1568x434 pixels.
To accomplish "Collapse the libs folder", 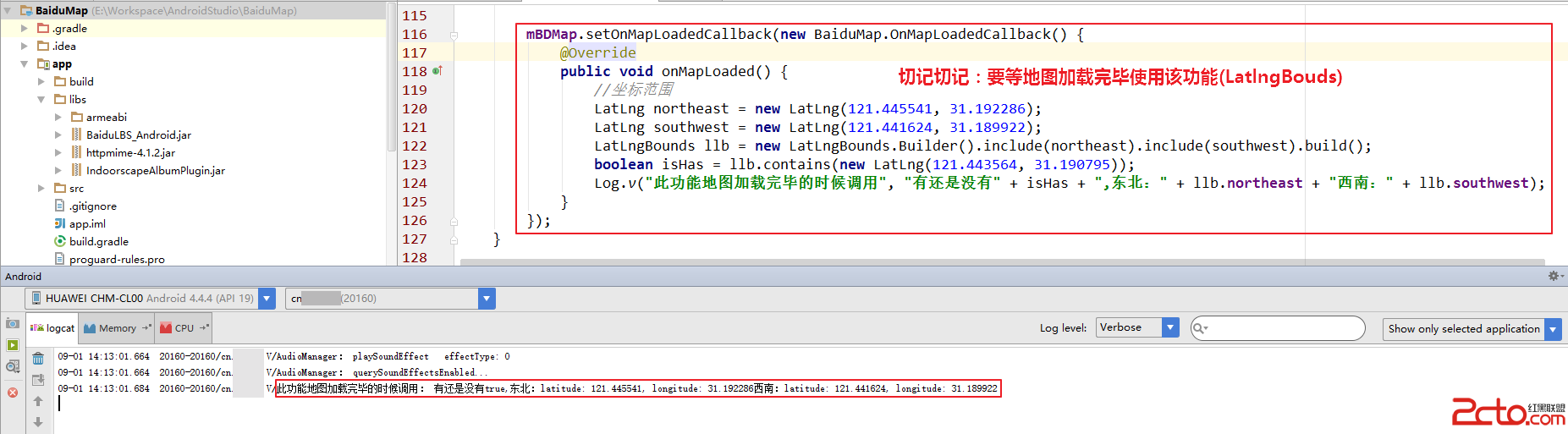I will coord(41,99).
